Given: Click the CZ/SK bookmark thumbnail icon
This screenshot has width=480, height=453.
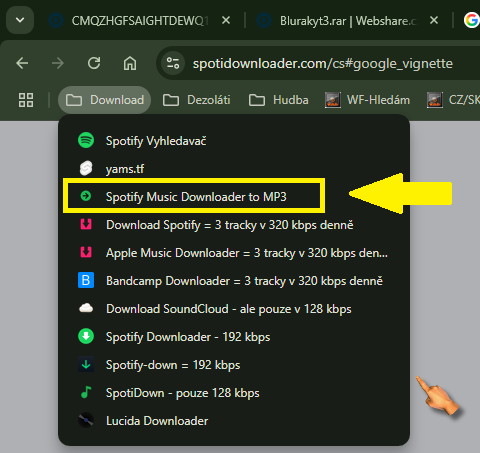Looking at the screenshot, I should tap(435, 100).
